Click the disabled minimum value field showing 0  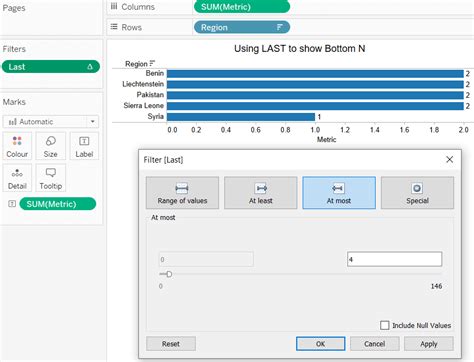click(206, 259)
